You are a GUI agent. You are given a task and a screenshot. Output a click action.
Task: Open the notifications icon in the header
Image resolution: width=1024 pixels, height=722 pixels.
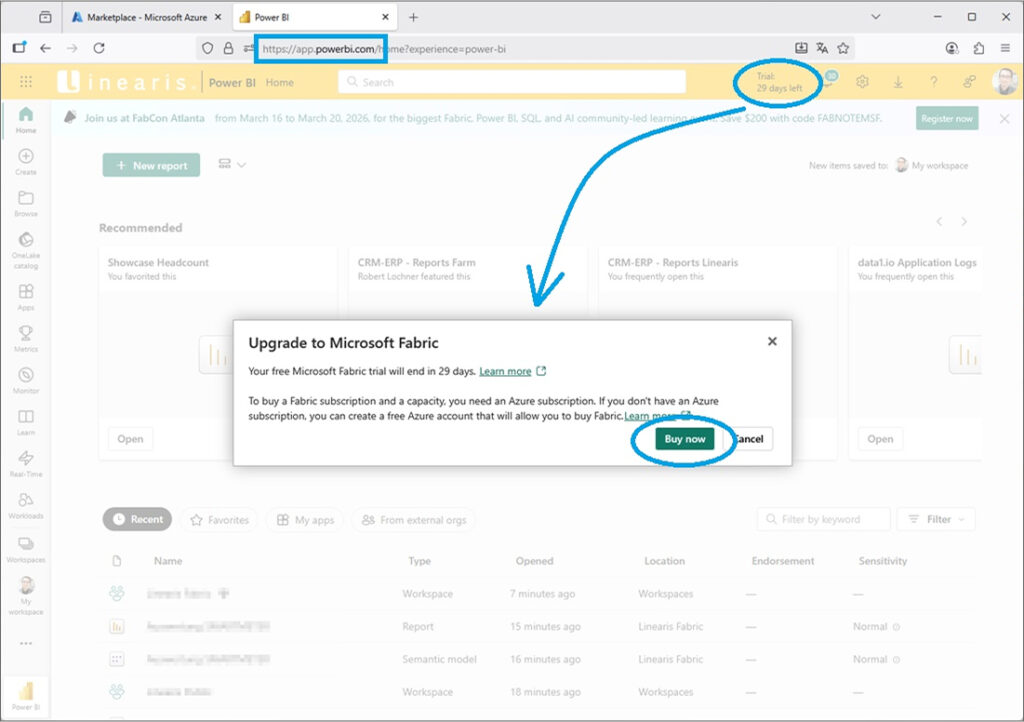(831, 79)
